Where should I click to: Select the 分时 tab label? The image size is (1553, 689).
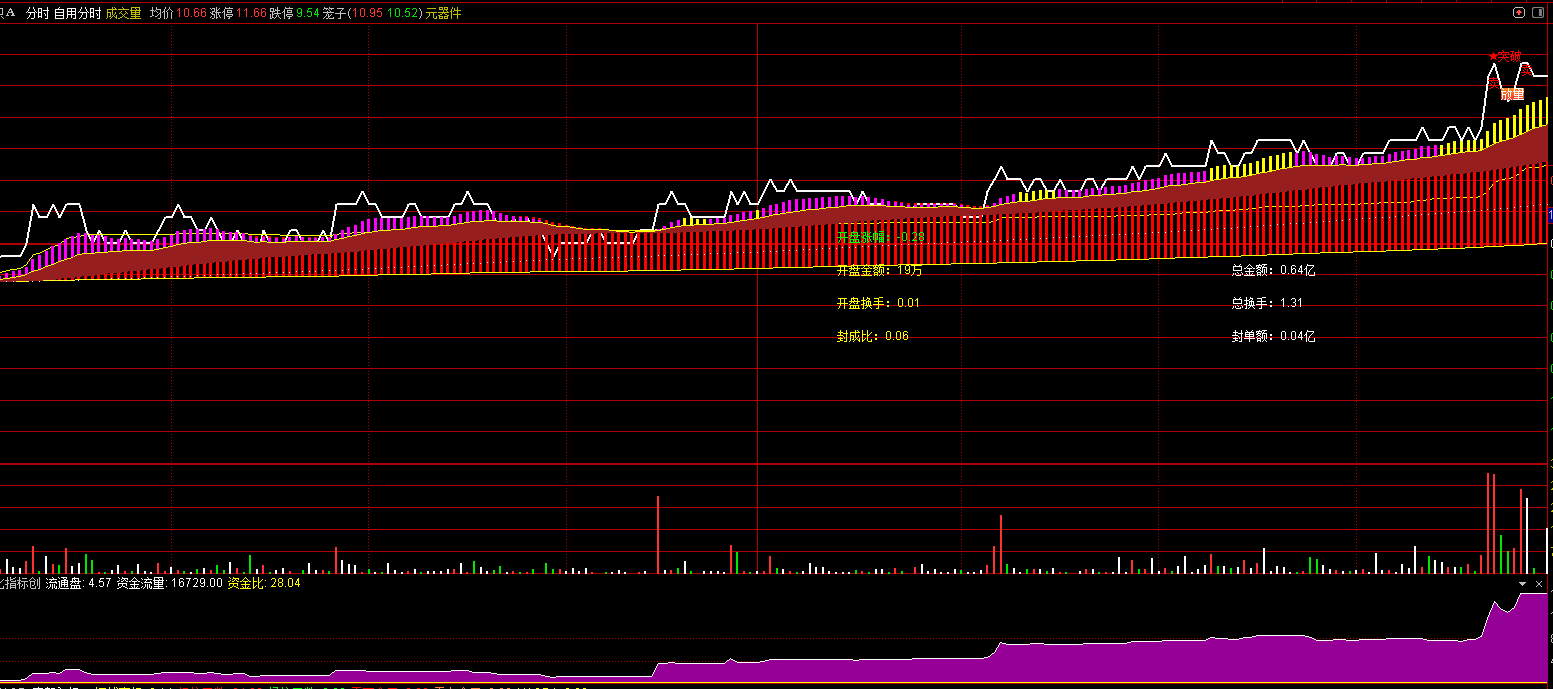pos(37,13)
